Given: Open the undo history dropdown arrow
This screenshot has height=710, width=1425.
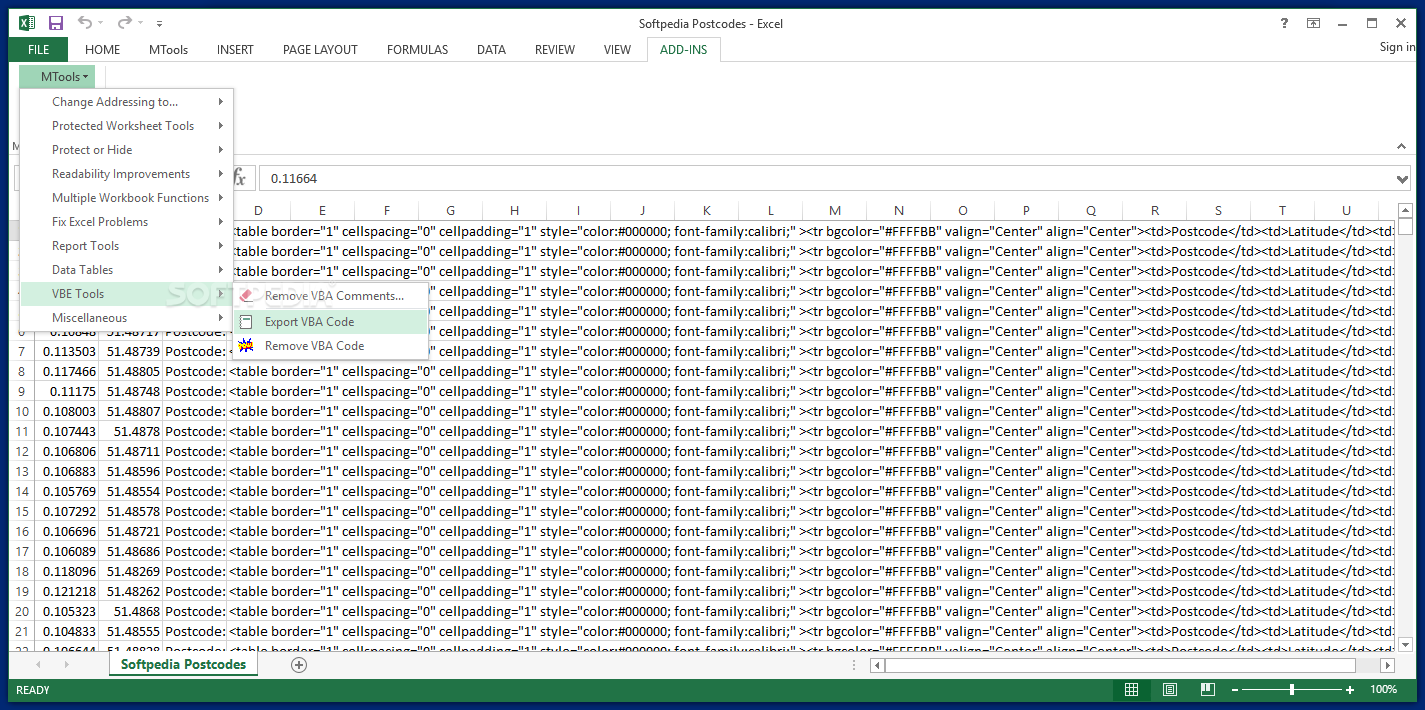Looking at the screenshot, I should [102, 24].
